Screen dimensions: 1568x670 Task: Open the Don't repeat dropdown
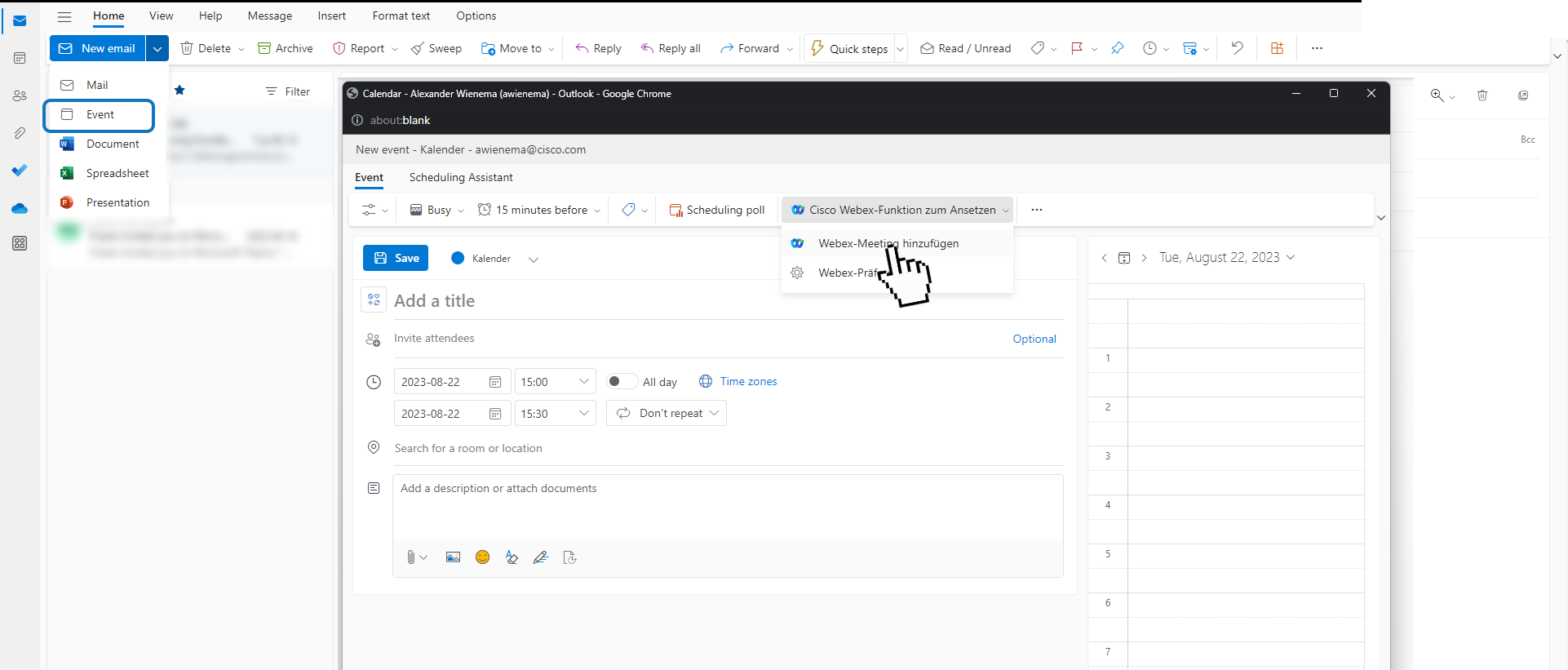667,413
